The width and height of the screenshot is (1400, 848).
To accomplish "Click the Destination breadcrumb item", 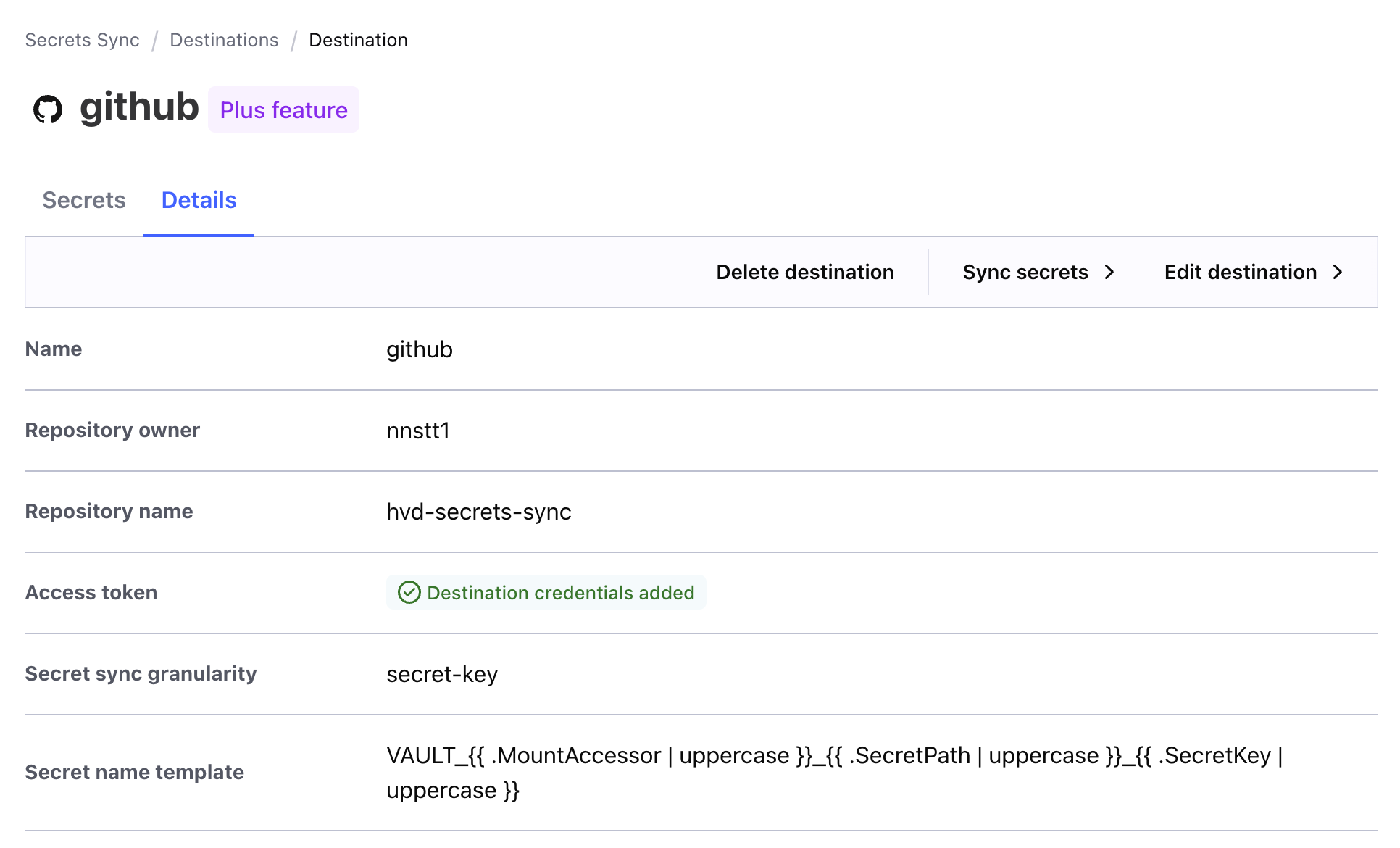I will click(358, 41).
